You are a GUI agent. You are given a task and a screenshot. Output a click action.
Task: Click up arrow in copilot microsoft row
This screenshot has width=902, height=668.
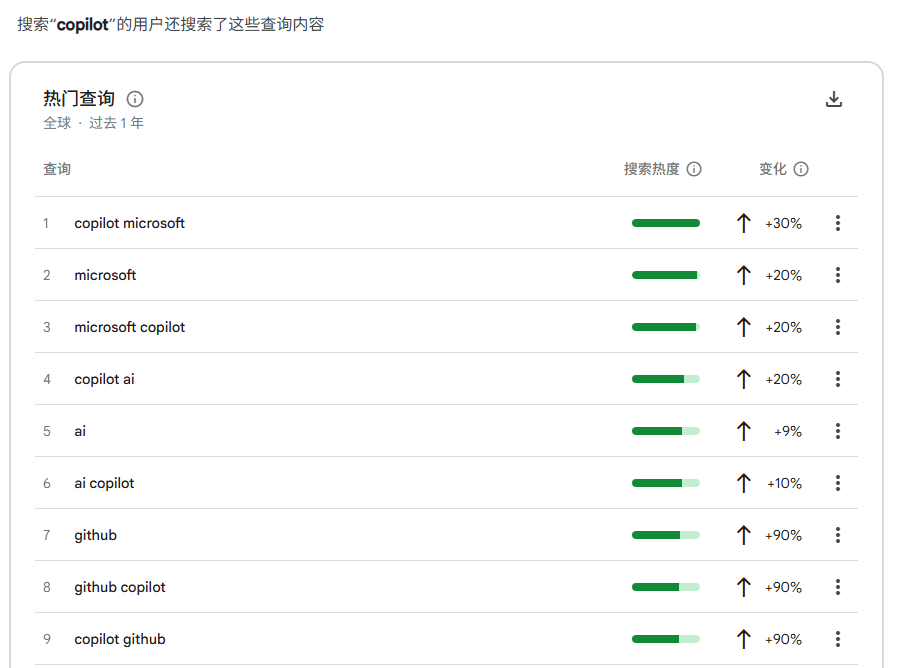tap(743, 223)
